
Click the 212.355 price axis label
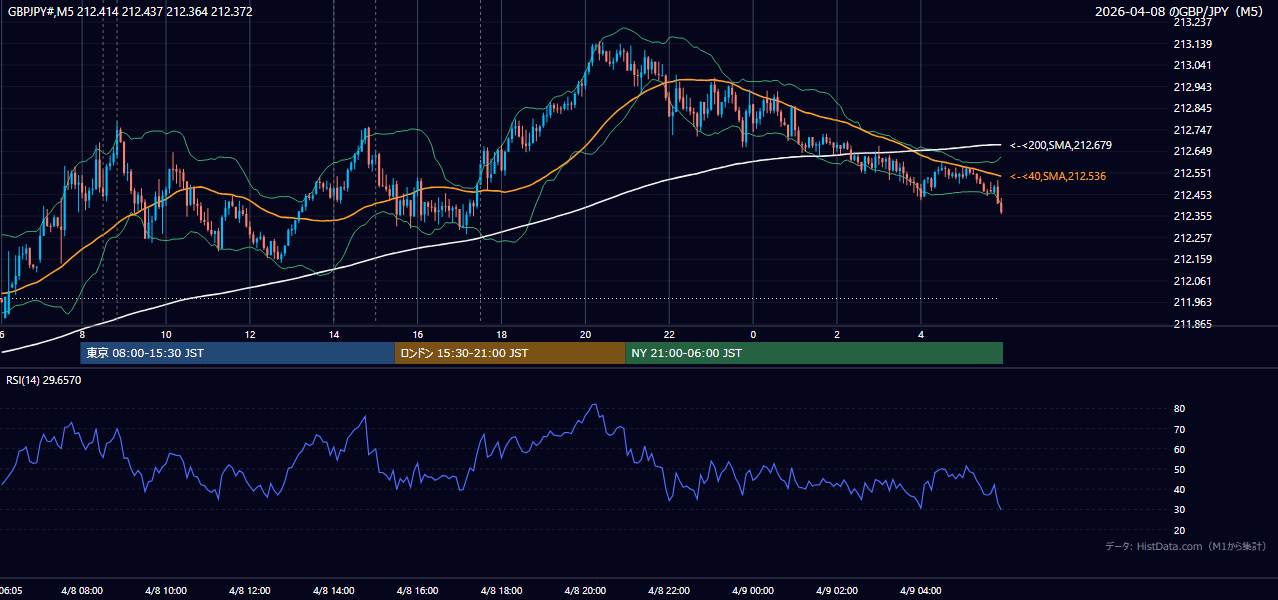[x=1193, y=216]
